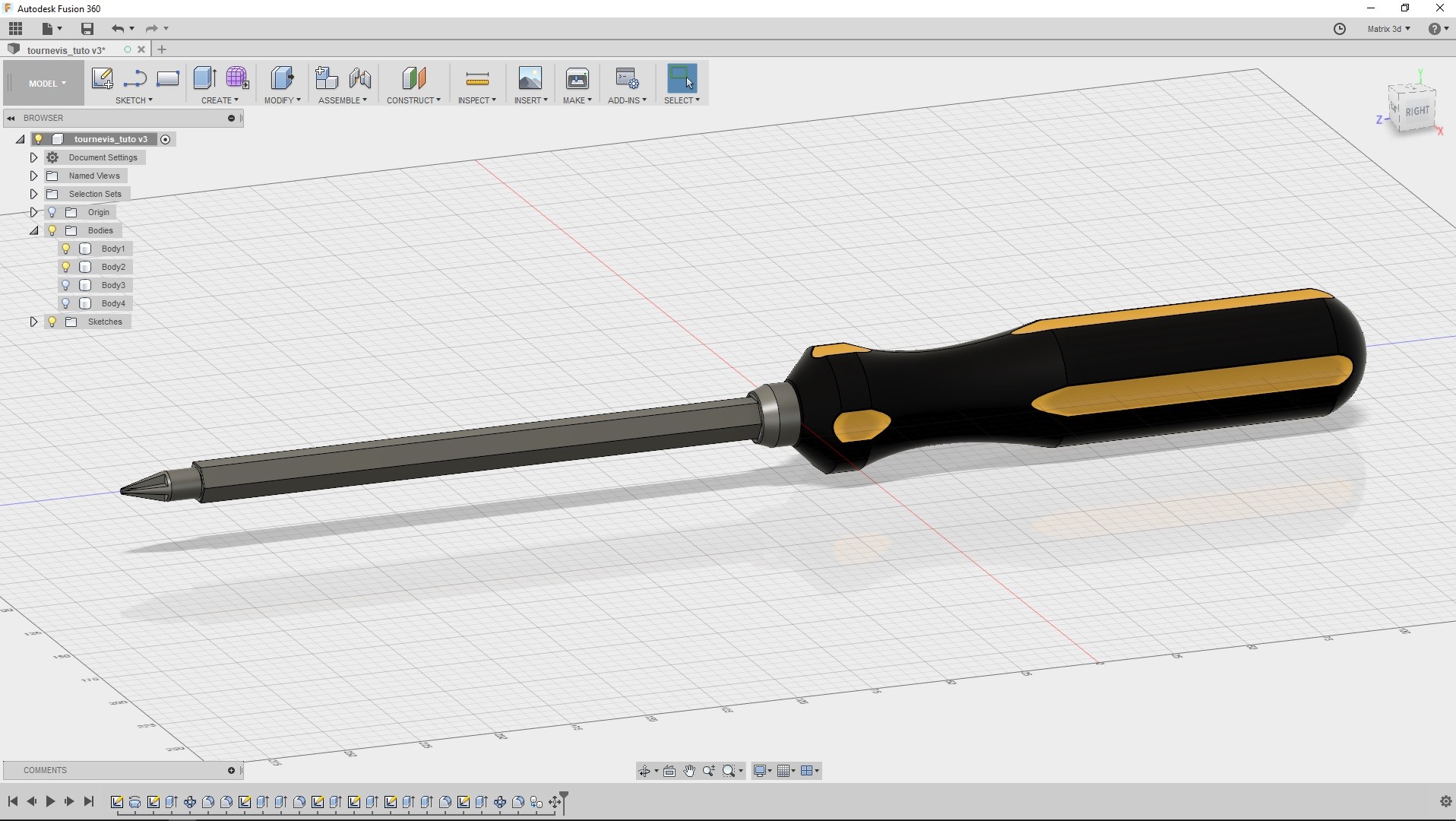This screenshot has width=1456, height=821.
Task: Click the Select tool icon
Action: [682, 78]
